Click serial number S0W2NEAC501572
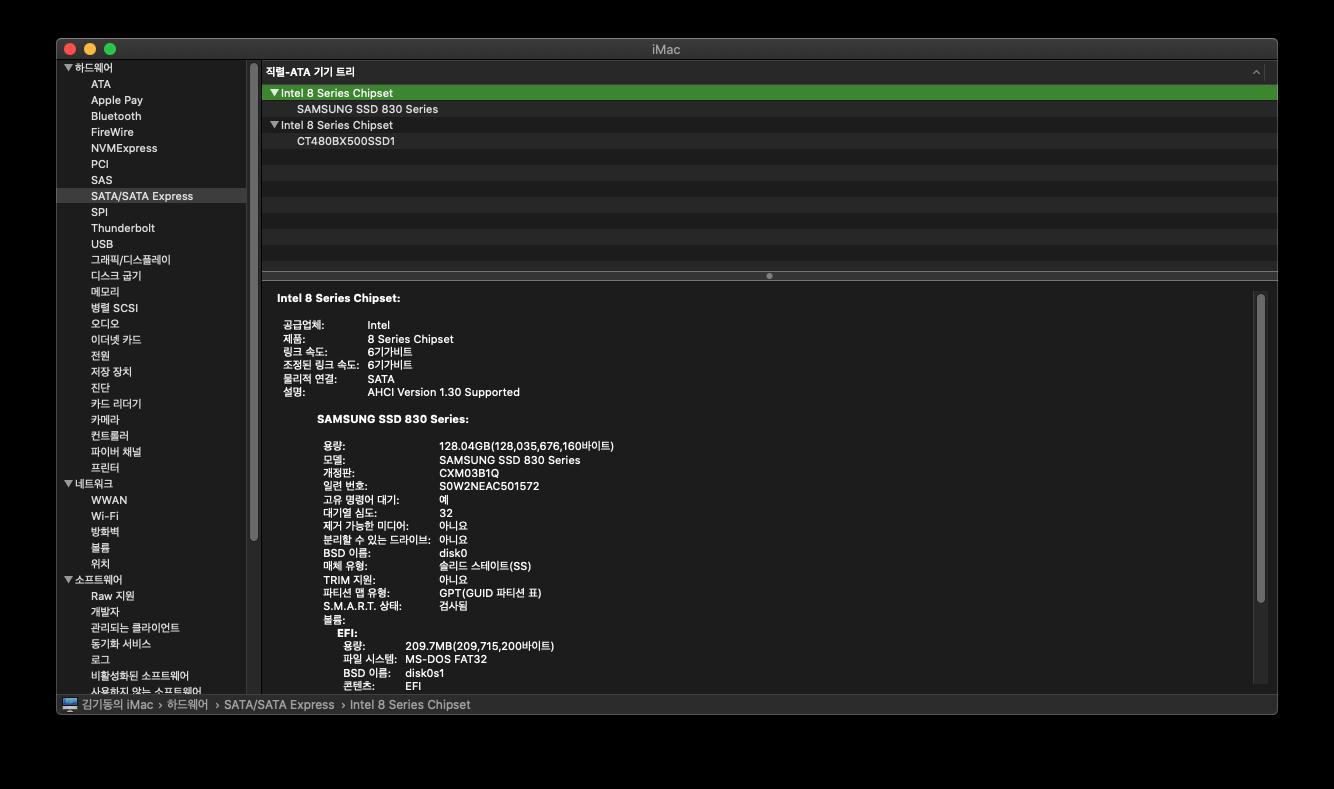 pos(489,486)
